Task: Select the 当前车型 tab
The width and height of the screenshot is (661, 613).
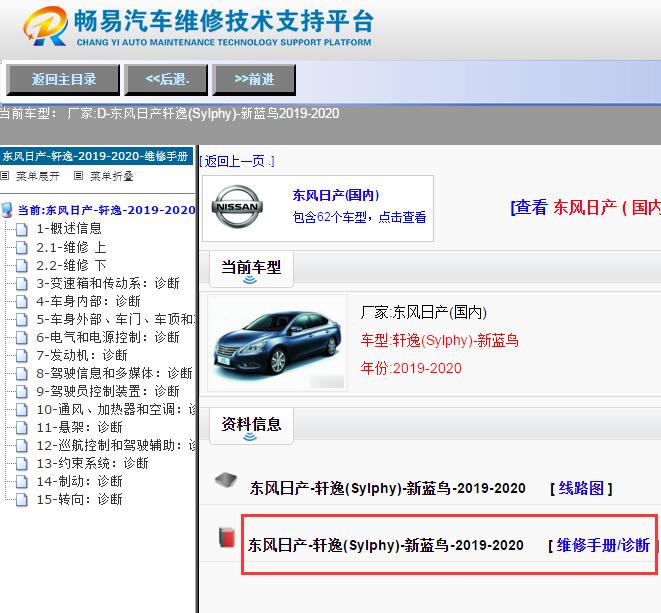Action: (x=251, y=269)
